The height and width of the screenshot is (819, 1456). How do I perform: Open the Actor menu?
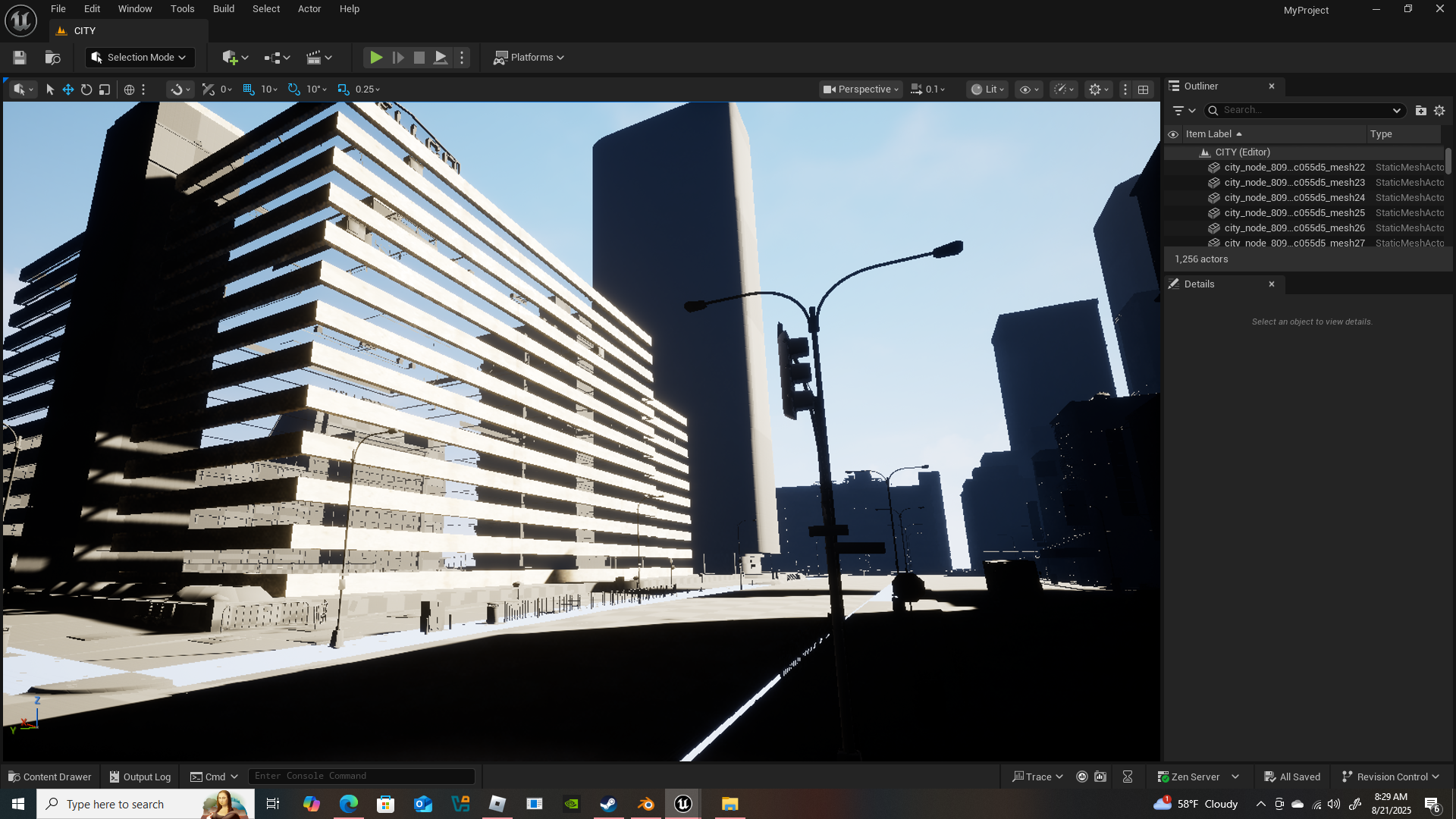[x=309, y=9]
